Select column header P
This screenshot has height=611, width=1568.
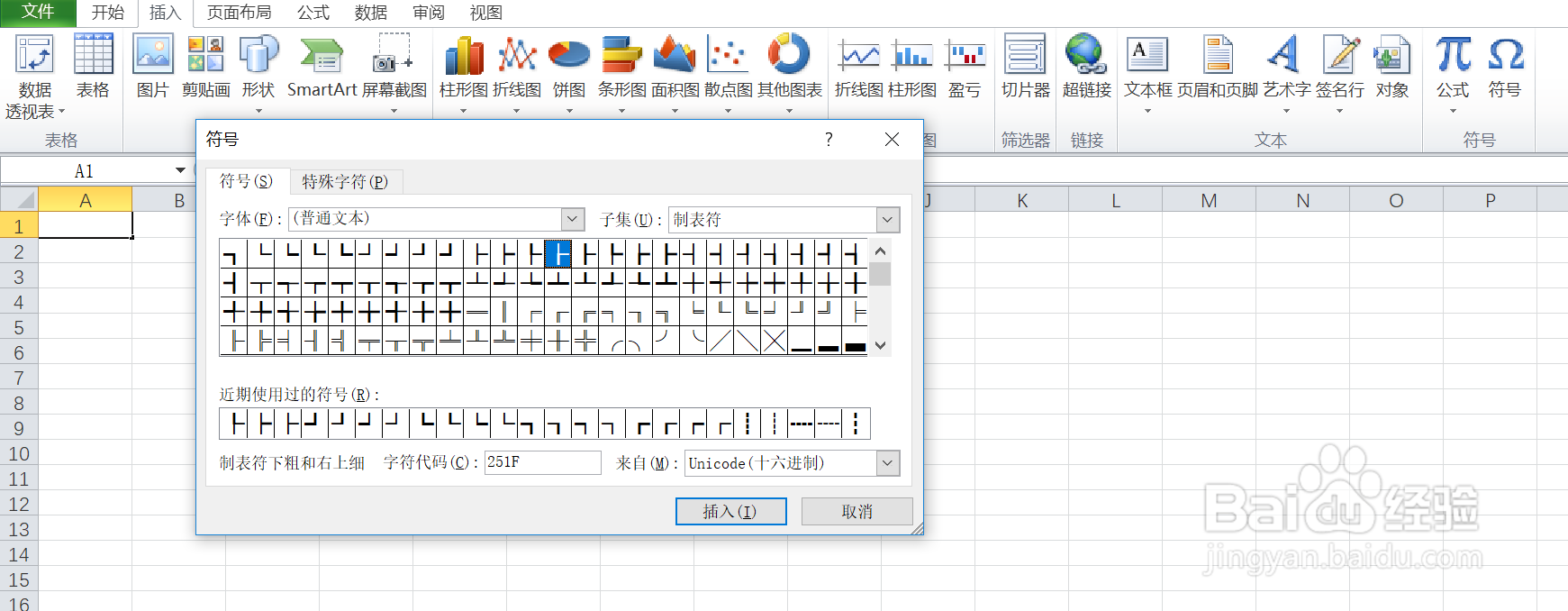pos(1490,200)
